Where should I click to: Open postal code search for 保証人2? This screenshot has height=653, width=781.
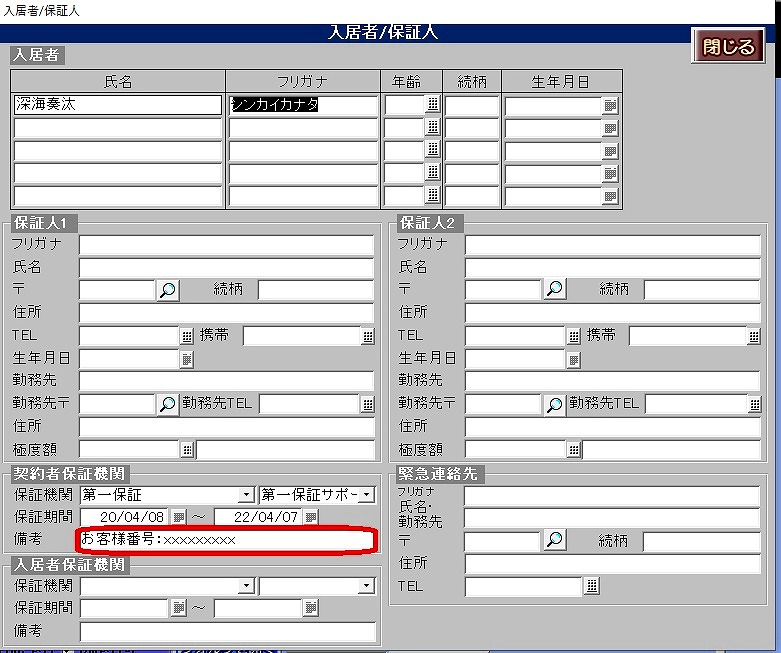coord(554,290)
